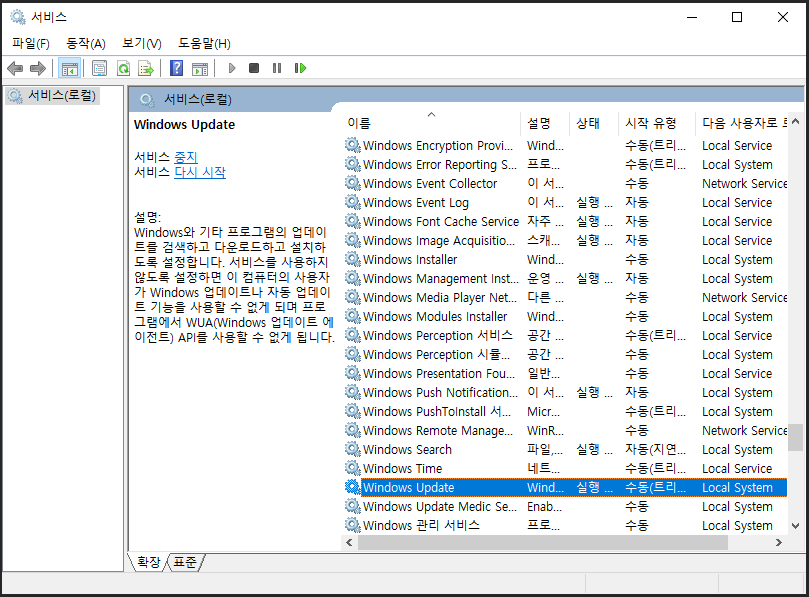Viewport: 809px width, 597px height.
Task: Sort by 다음 사용자로 로그온 column header
Action: (x=741, y=123)
